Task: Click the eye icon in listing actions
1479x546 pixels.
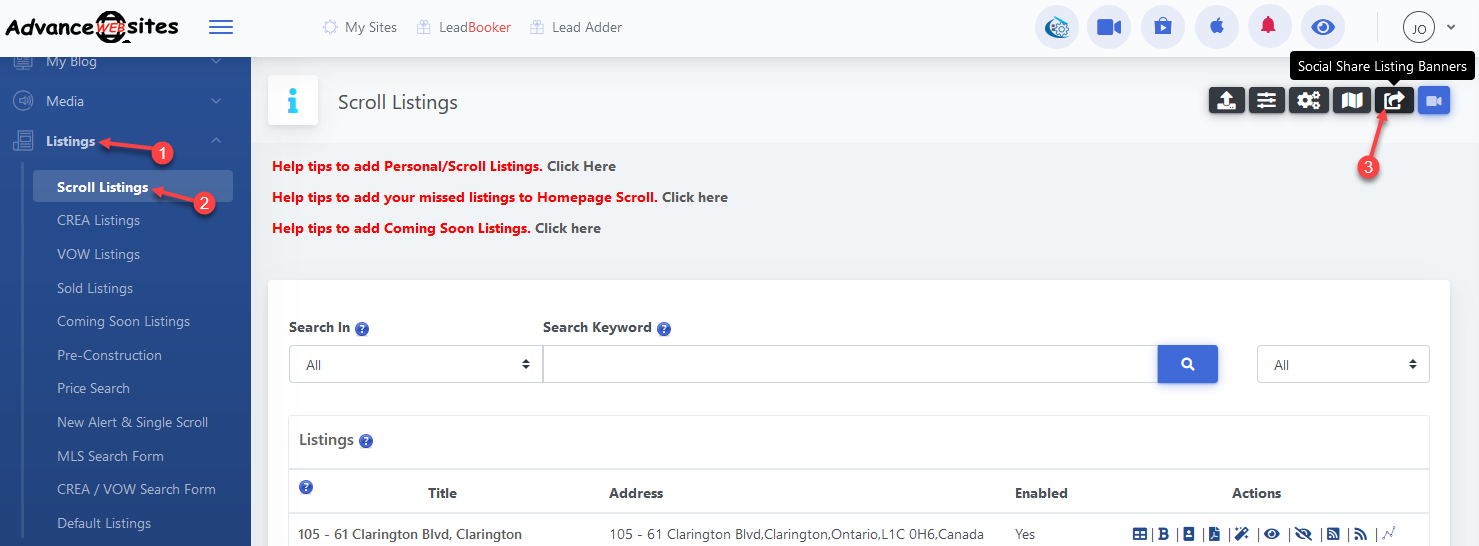Action: click(x=1271, y=534)
